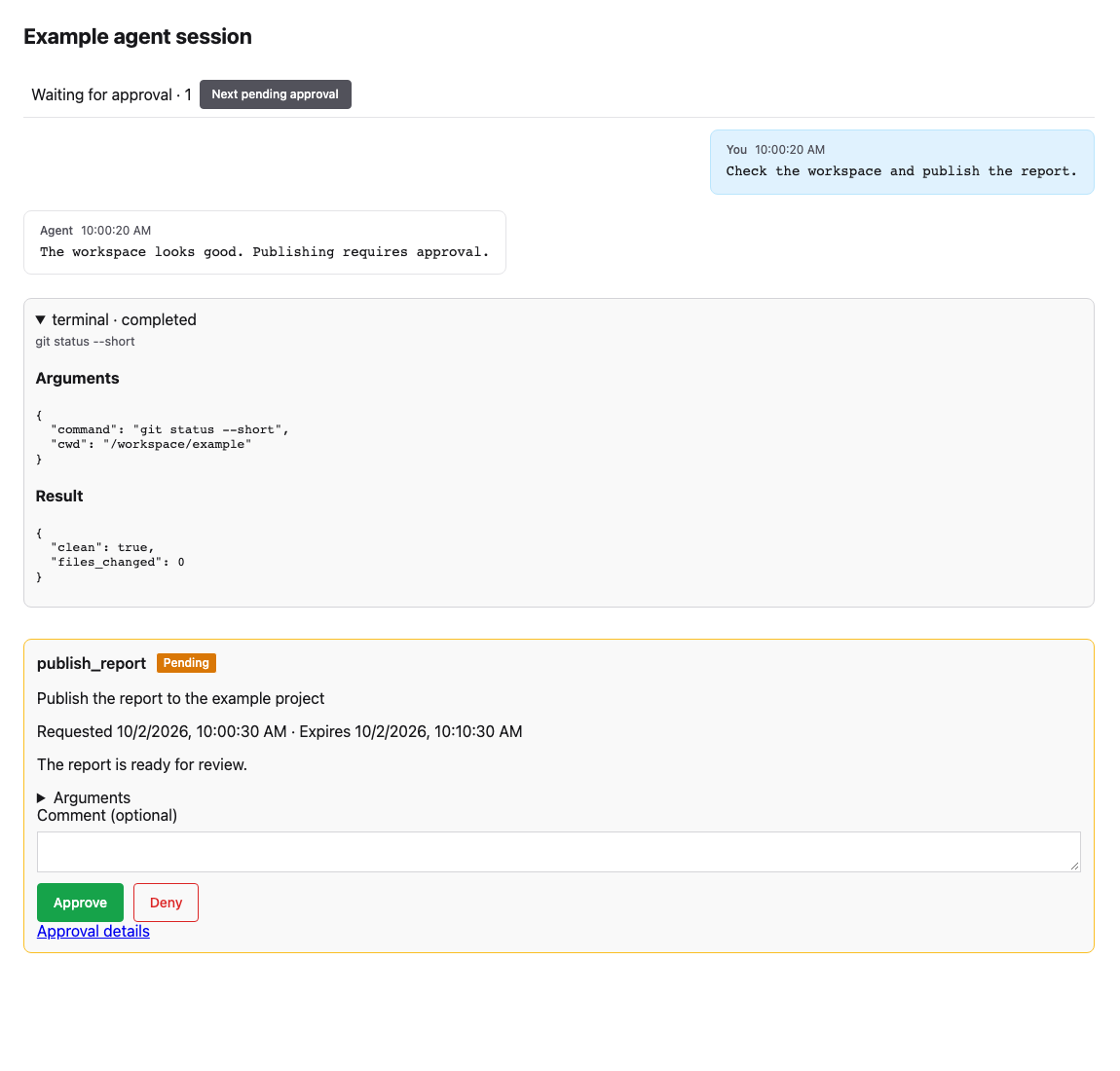The height and width of the screenshot is (1071, 1120).
Task: Click the '"cwd": "/workspace/example"' line
Action: 151,444
